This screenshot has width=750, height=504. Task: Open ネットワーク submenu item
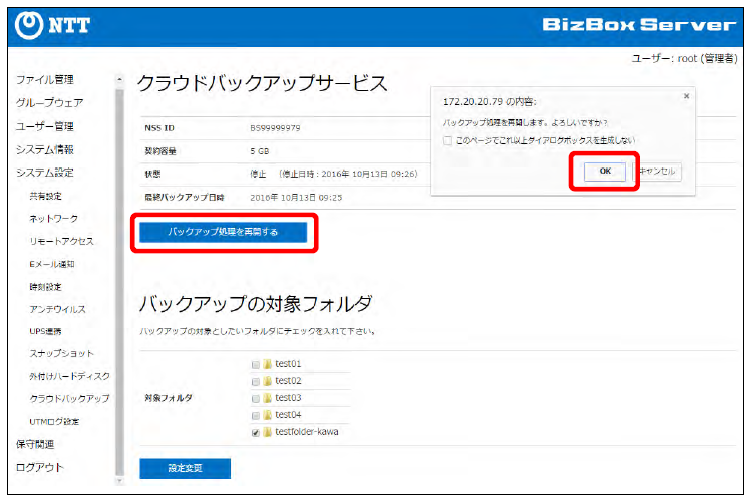[x=54, y=219]
